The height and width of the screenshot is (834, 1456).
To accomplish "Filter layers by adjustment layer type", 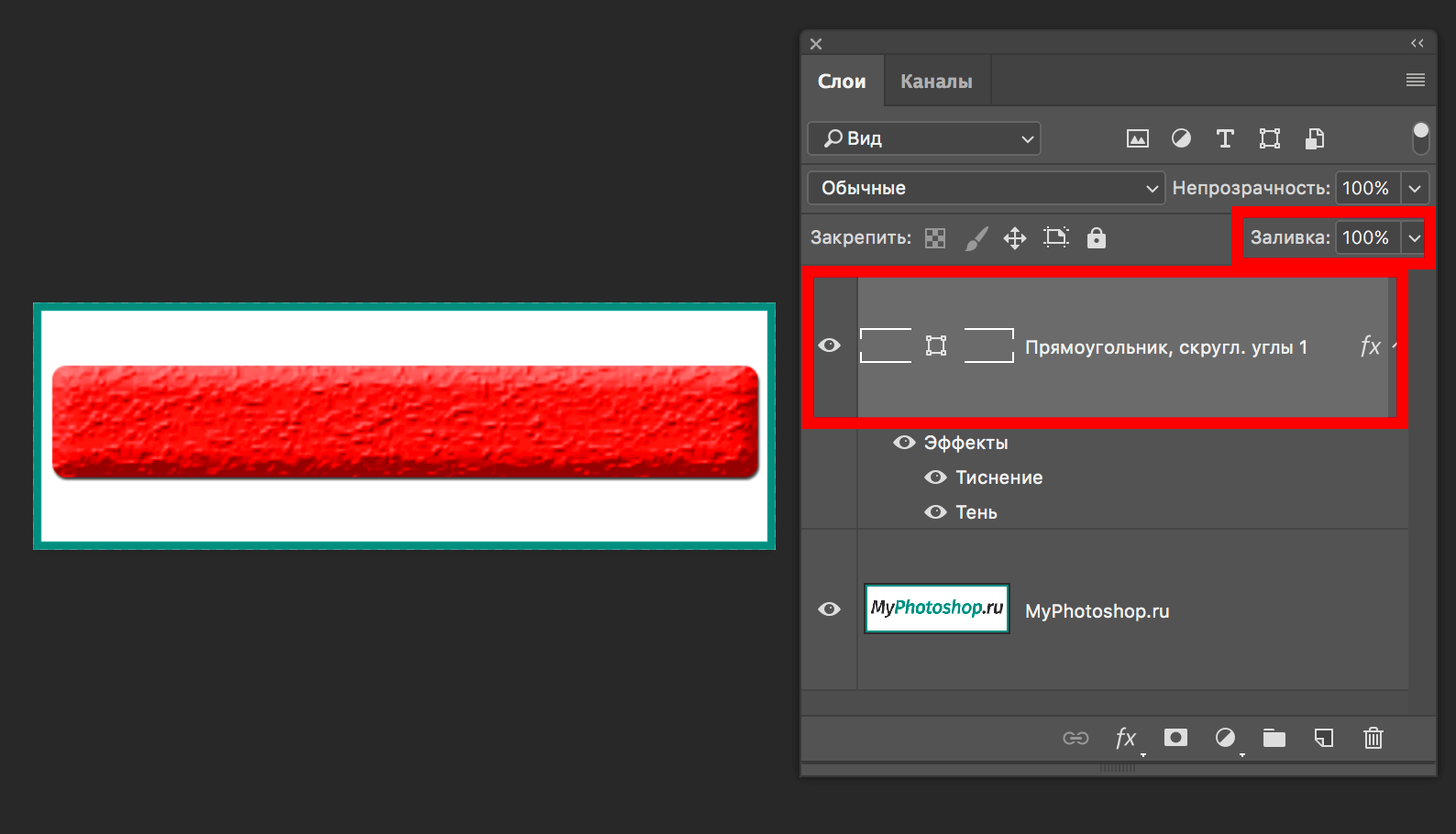I will 1181,138.
